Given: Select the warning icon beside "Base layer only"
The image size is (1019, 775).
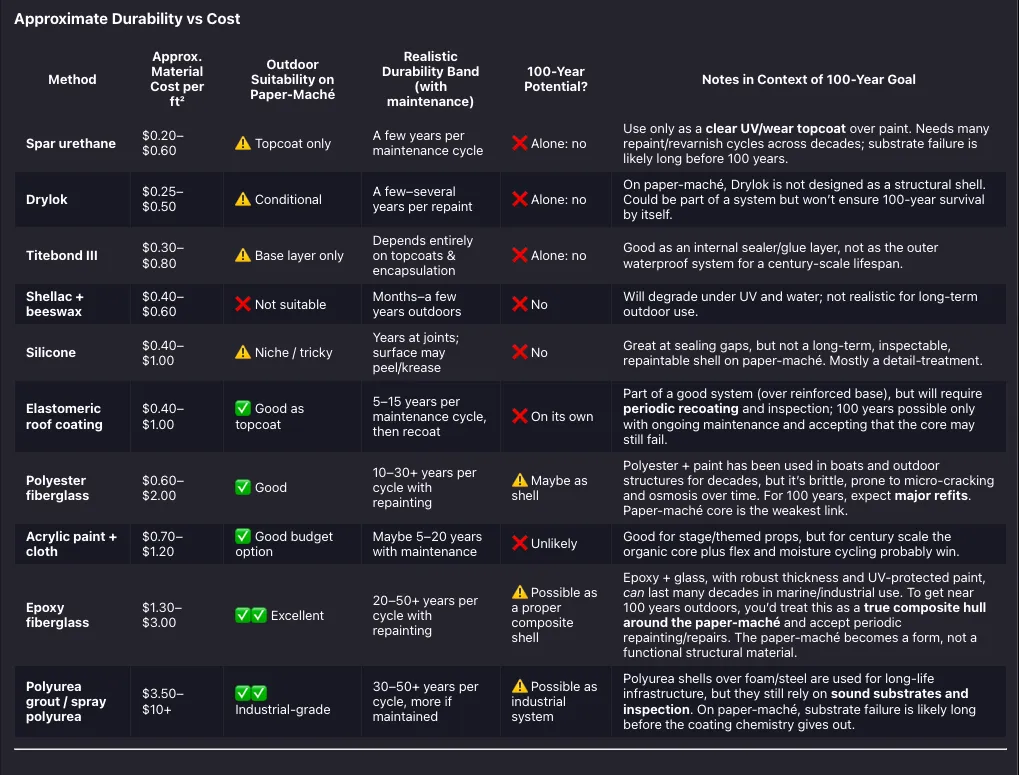Looking at the screenshot, I should [243, 256].
